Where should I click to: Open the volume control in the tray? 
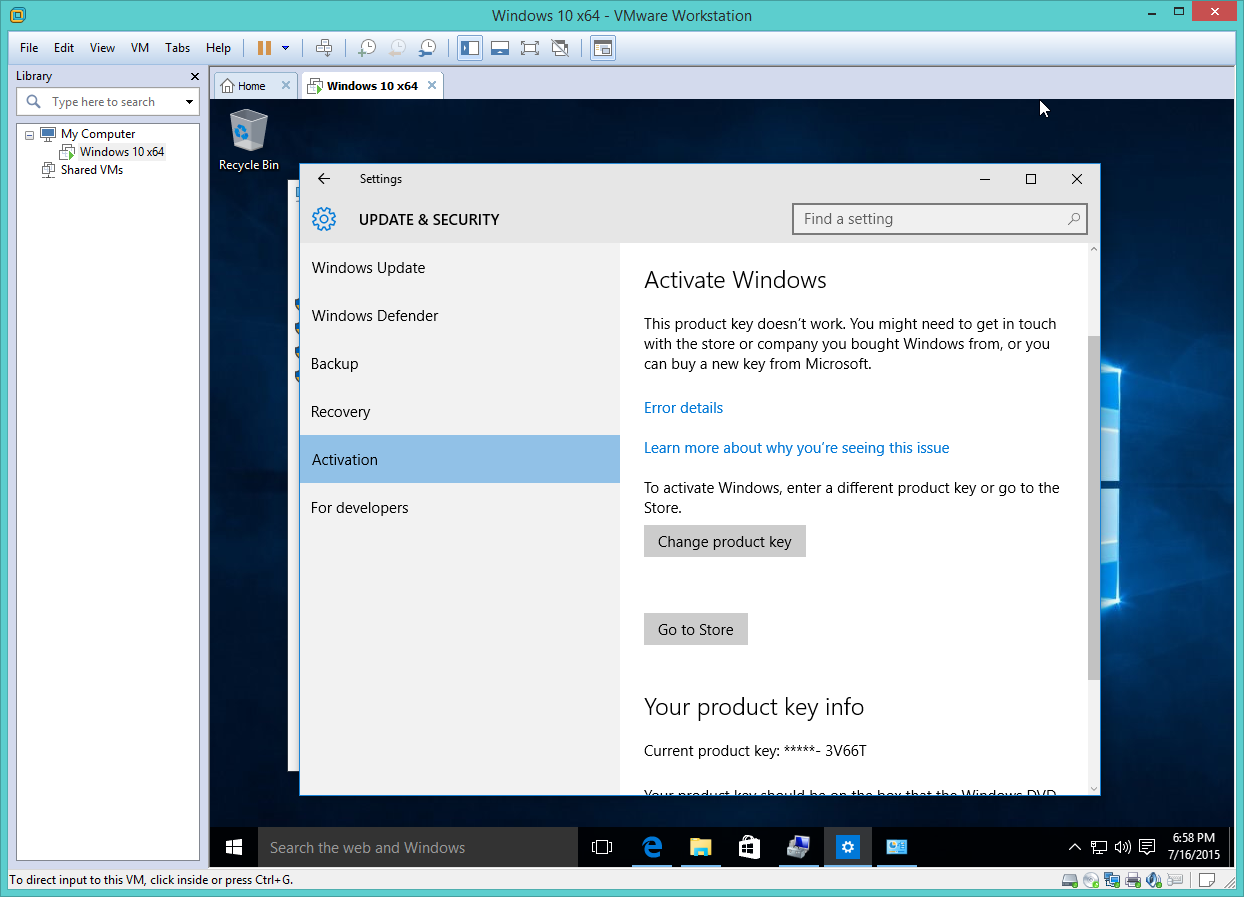pyautogui.click(x=1122, y=847)
